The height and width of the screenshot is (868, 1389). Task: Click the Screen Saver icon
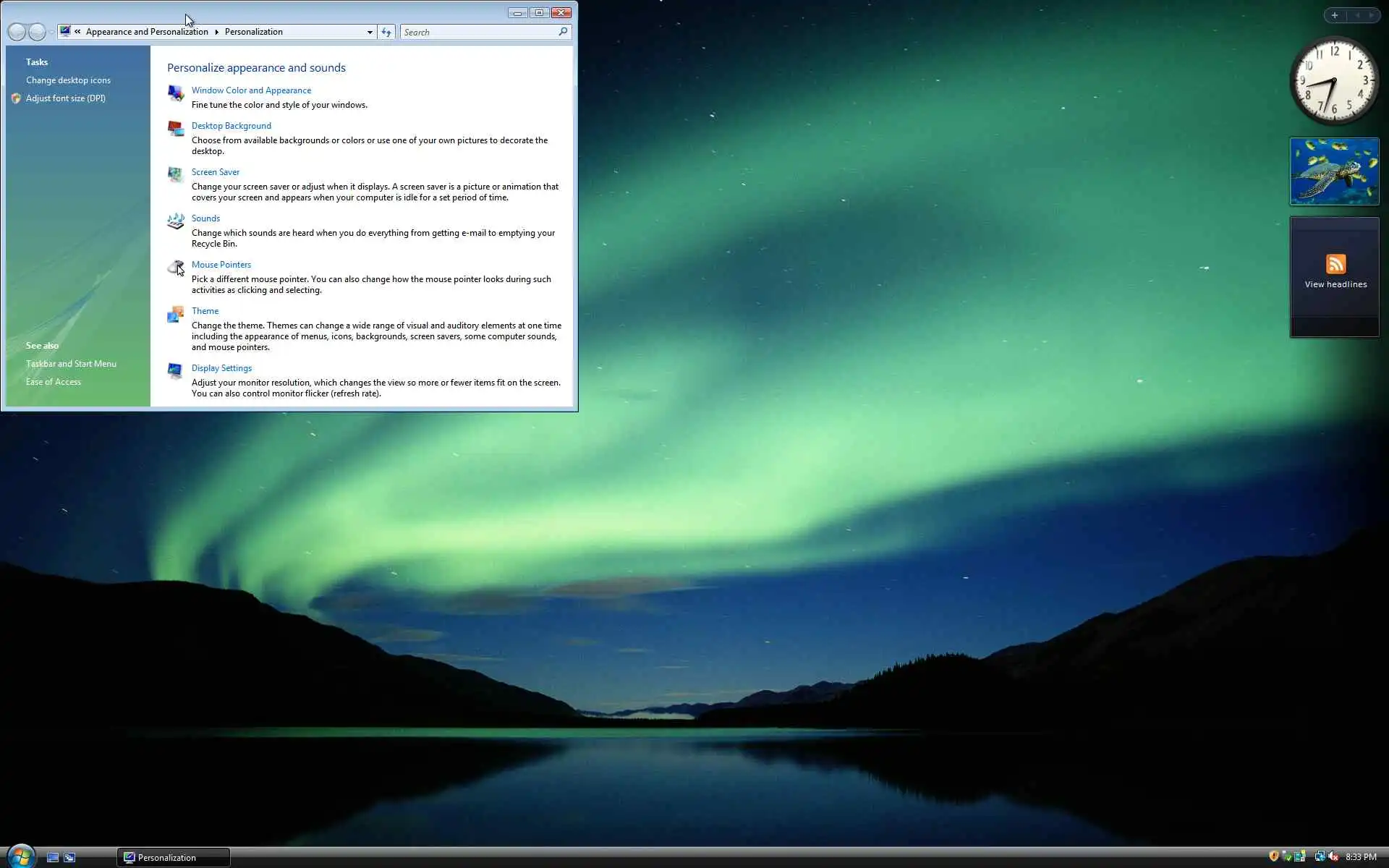point(175,174)
